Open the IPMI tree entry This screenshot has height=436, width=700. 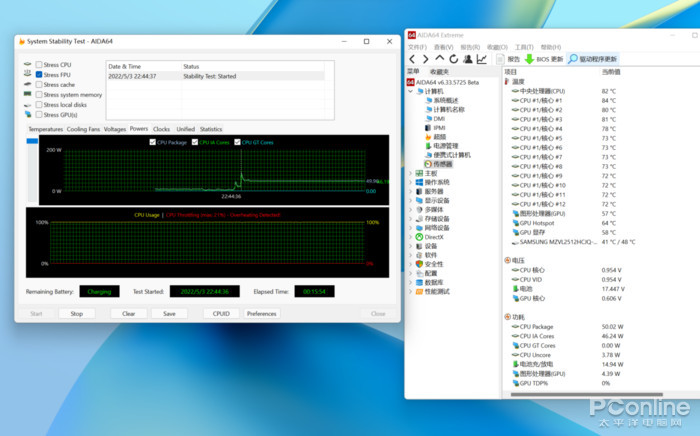click(x=435, y=128)
